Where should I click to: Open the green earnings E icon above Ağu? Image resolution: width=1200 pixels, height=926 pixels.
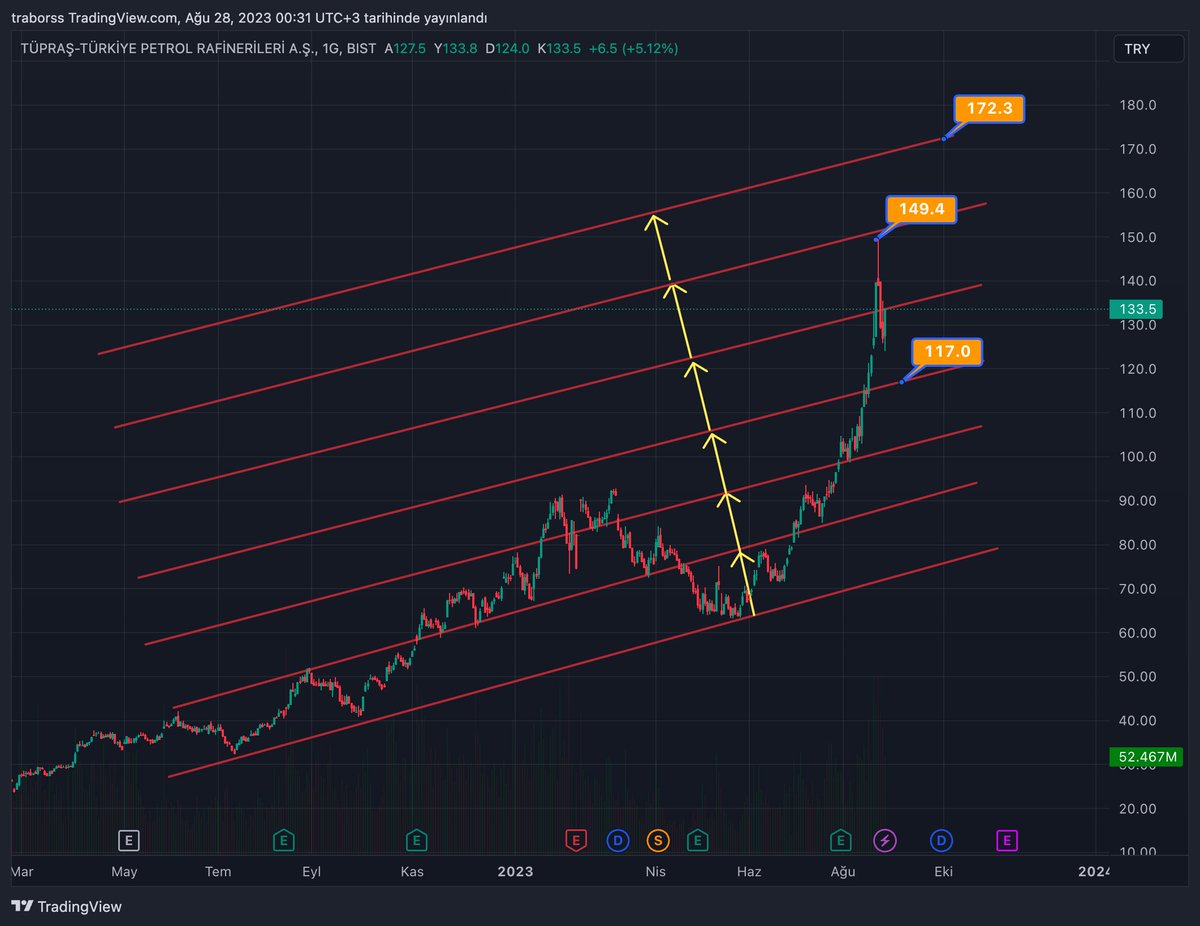[842, 840]
